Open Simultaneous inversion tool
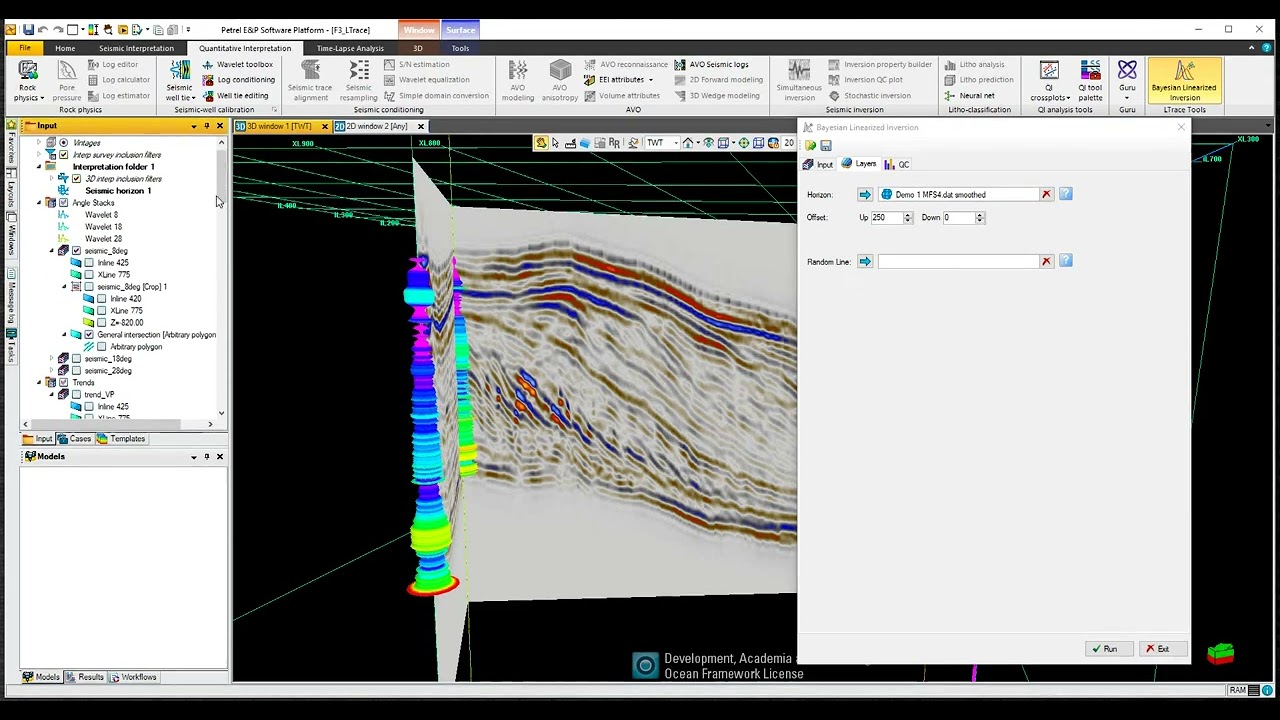This screenshot has width=1280, height=720. click(799, 80)
